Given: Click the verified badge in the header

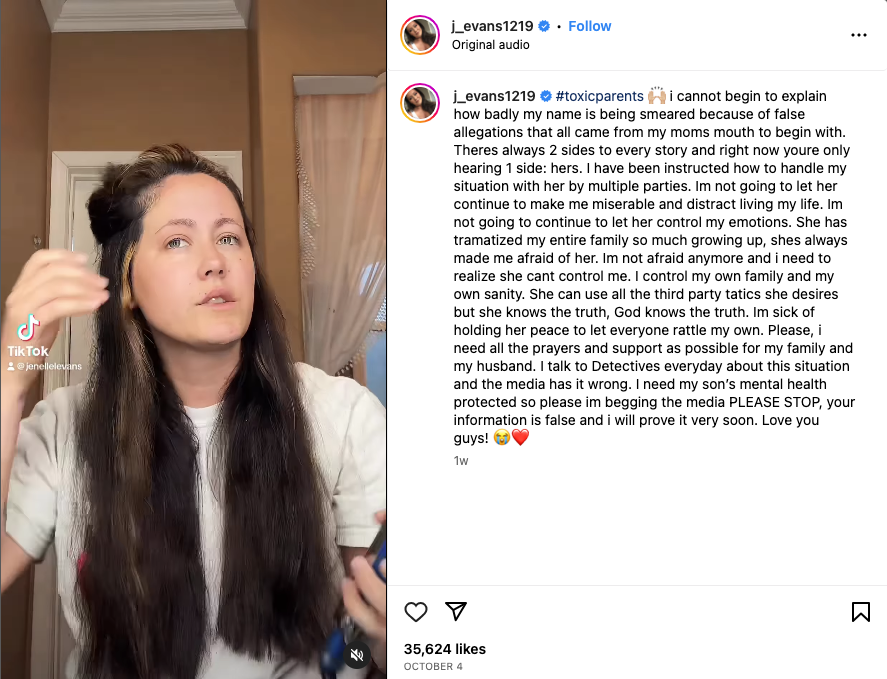Looking at the screenshot, I should coord(544,26).
